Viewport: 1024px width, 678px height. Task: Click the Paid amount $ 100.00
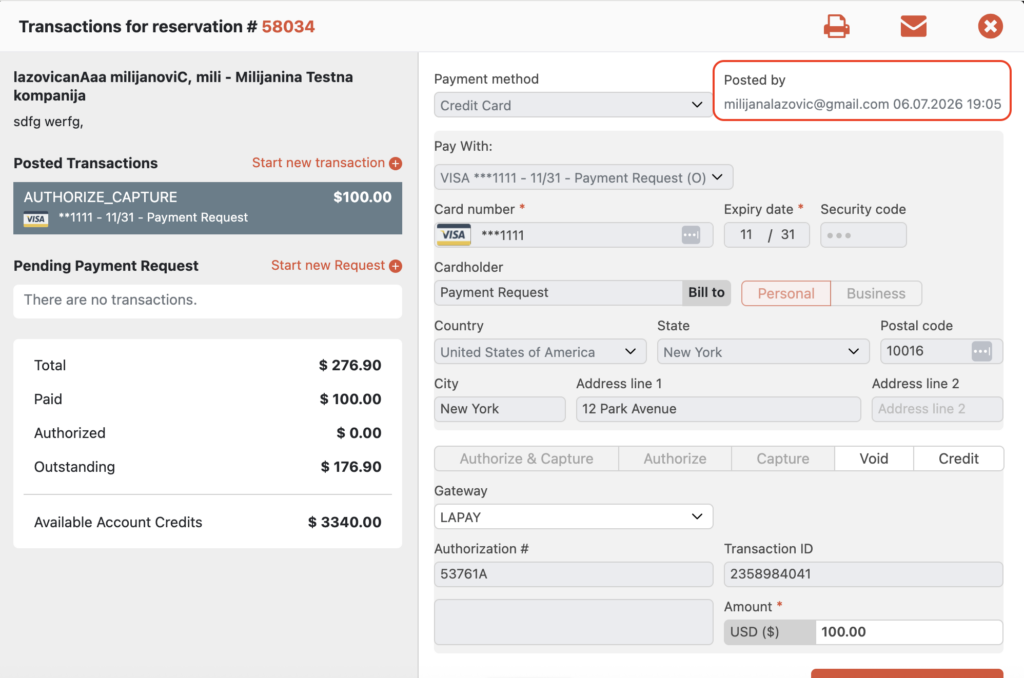coord(350,399)
